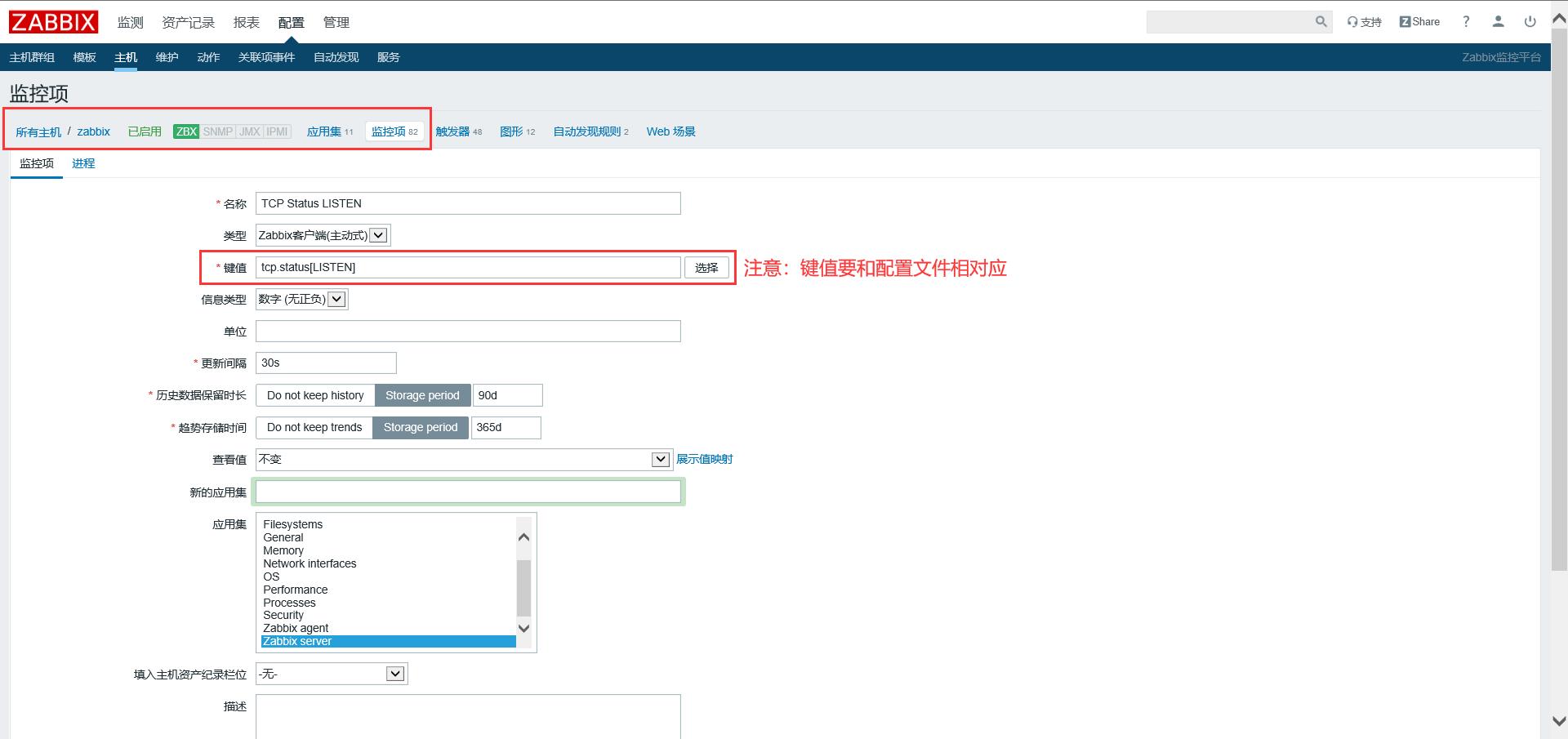Select Filesystems in application list
Screen dimensions: 1568x739
(x=388, y=524)
